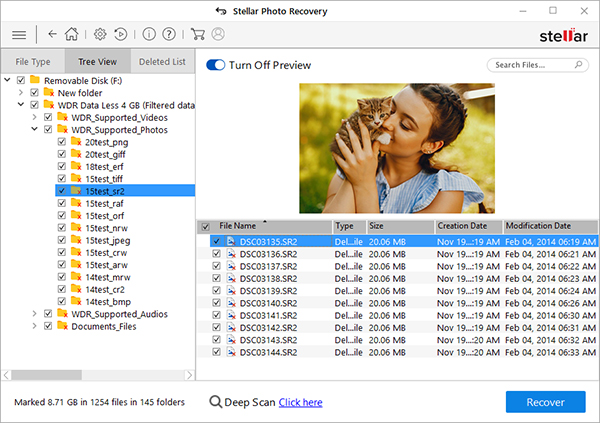Screen dimensions: 600x423
Task: Click the resume recovery icon
Action: [120, 34]
